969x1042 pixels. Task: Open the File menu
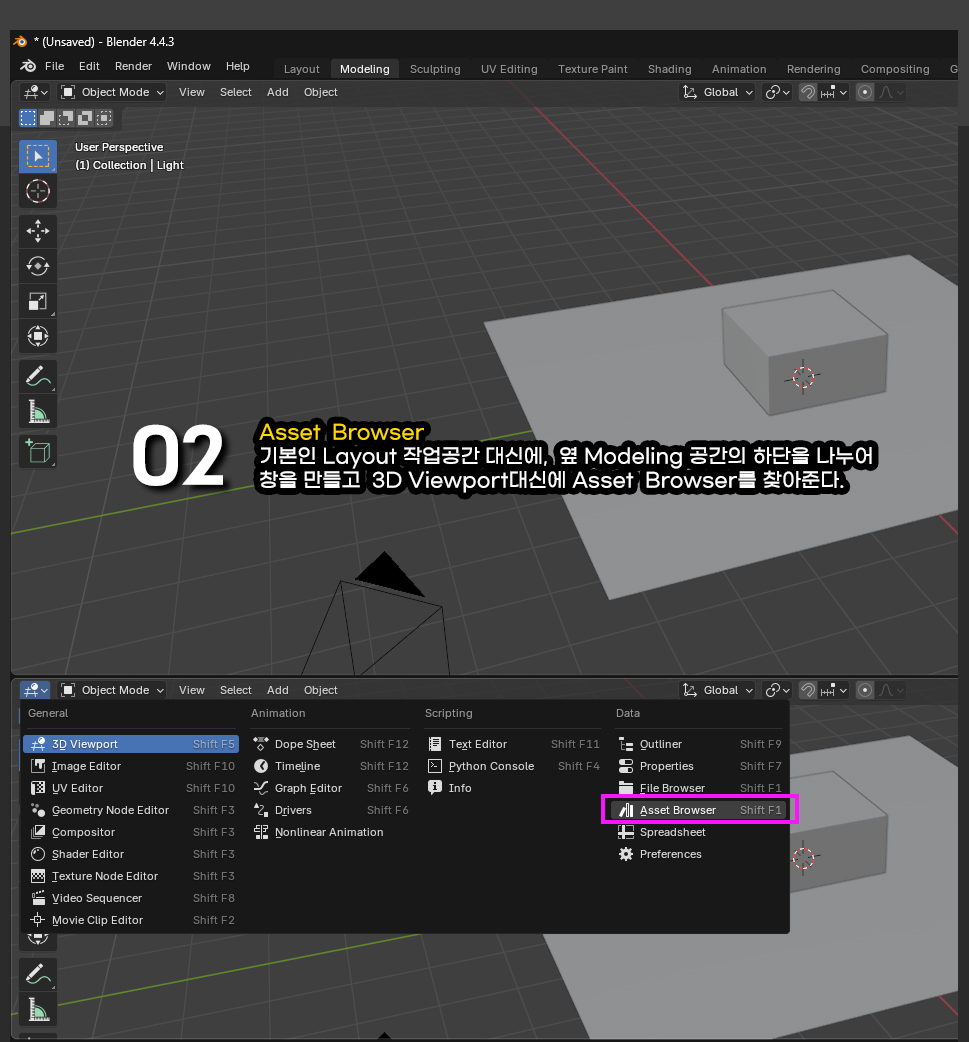[54, 66]
